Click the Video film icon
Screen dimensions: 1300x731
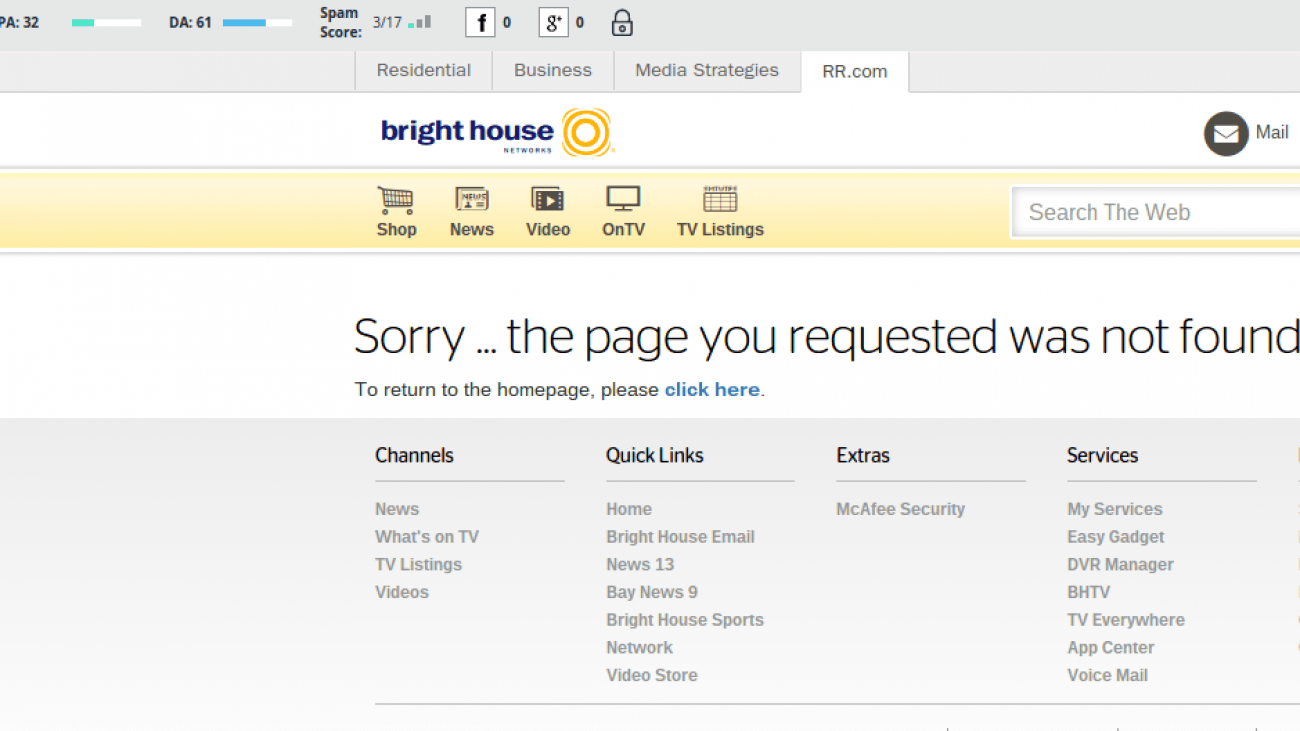point(548,199)
